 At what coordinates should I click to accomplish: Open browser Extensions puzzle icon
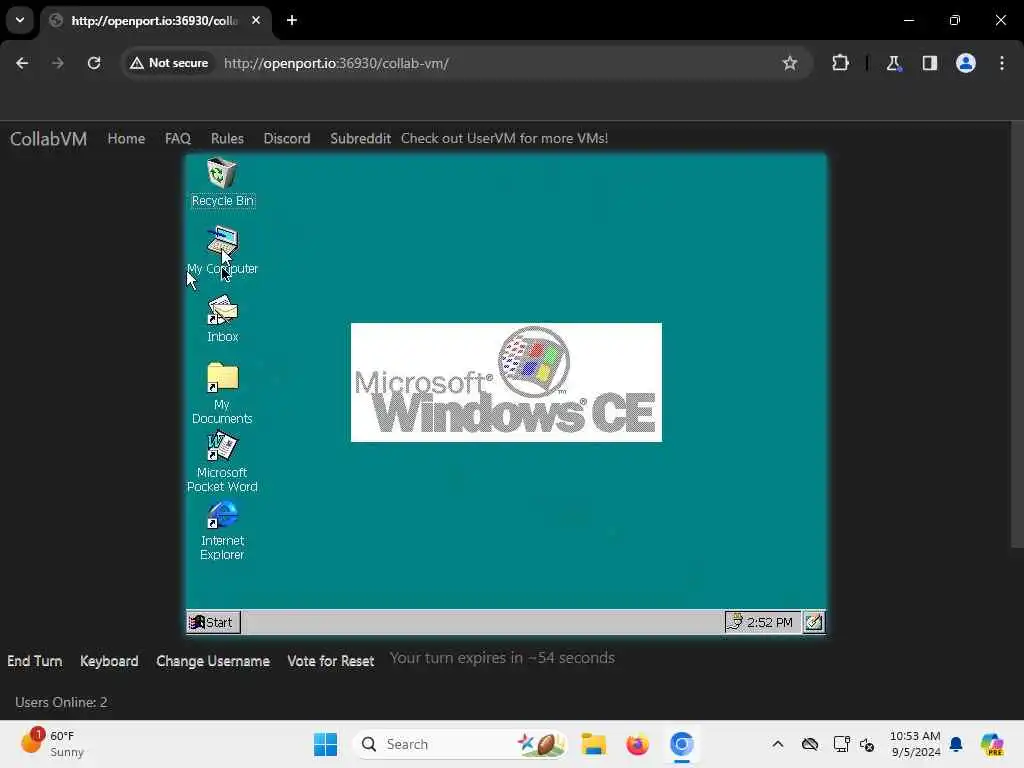click(840, 63)
